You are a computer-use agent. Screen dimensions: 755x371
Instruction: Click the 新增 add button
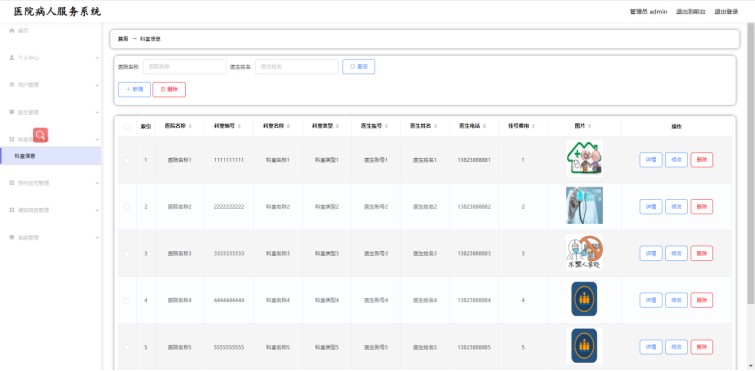(x=134, y=90)
